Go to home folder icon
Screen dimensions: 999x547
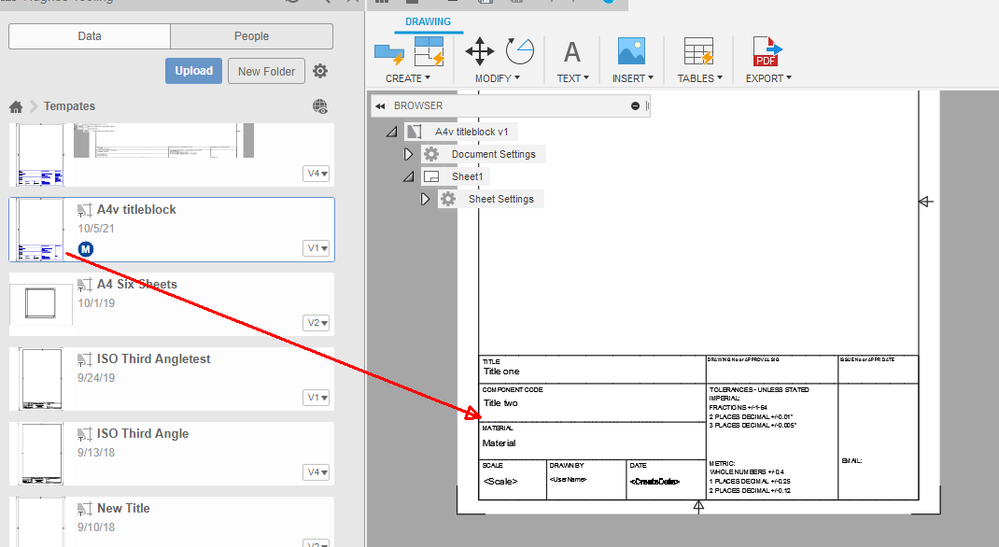tap(16, 106)
